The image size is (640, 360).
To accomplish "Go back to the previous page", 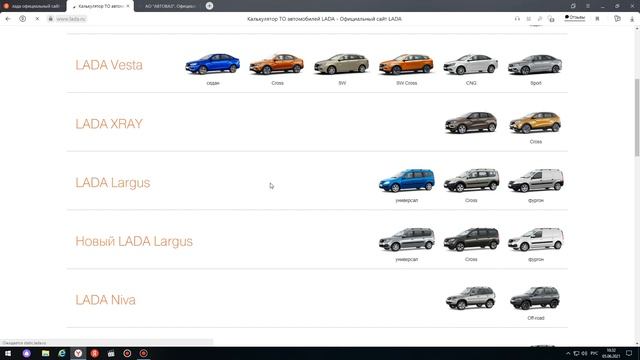I will [x=8, y=19].
